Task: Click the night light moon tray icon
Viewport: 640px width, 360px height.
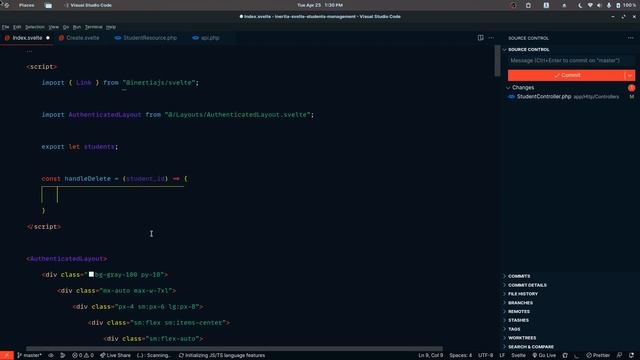Action: pos(580,5)
